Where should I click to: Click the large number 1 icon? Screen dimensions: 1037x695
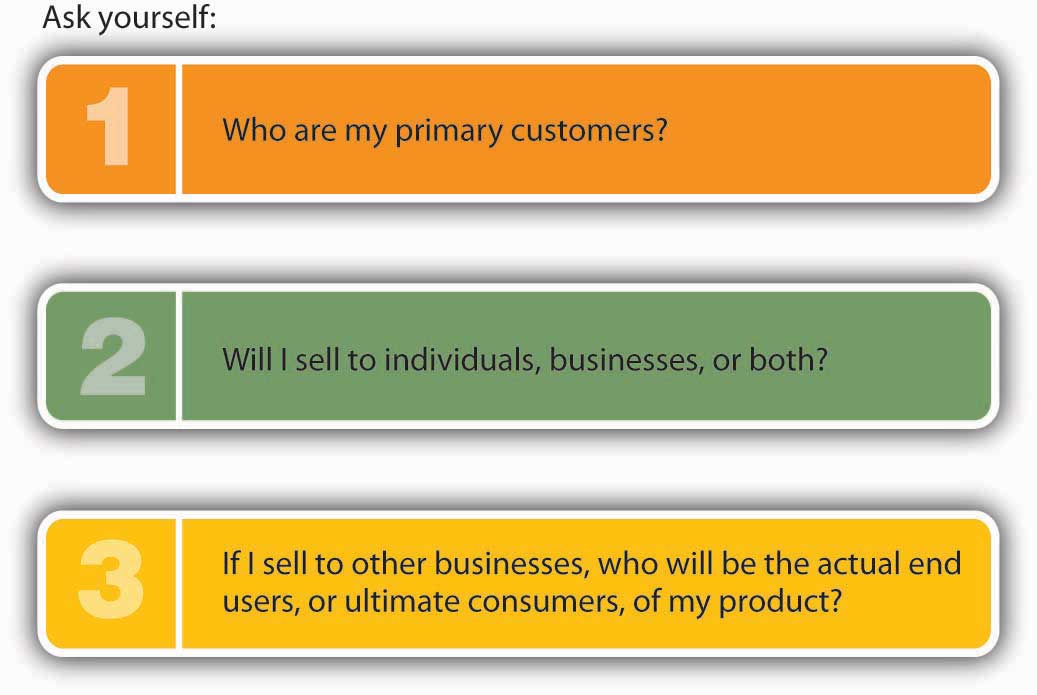109,126
